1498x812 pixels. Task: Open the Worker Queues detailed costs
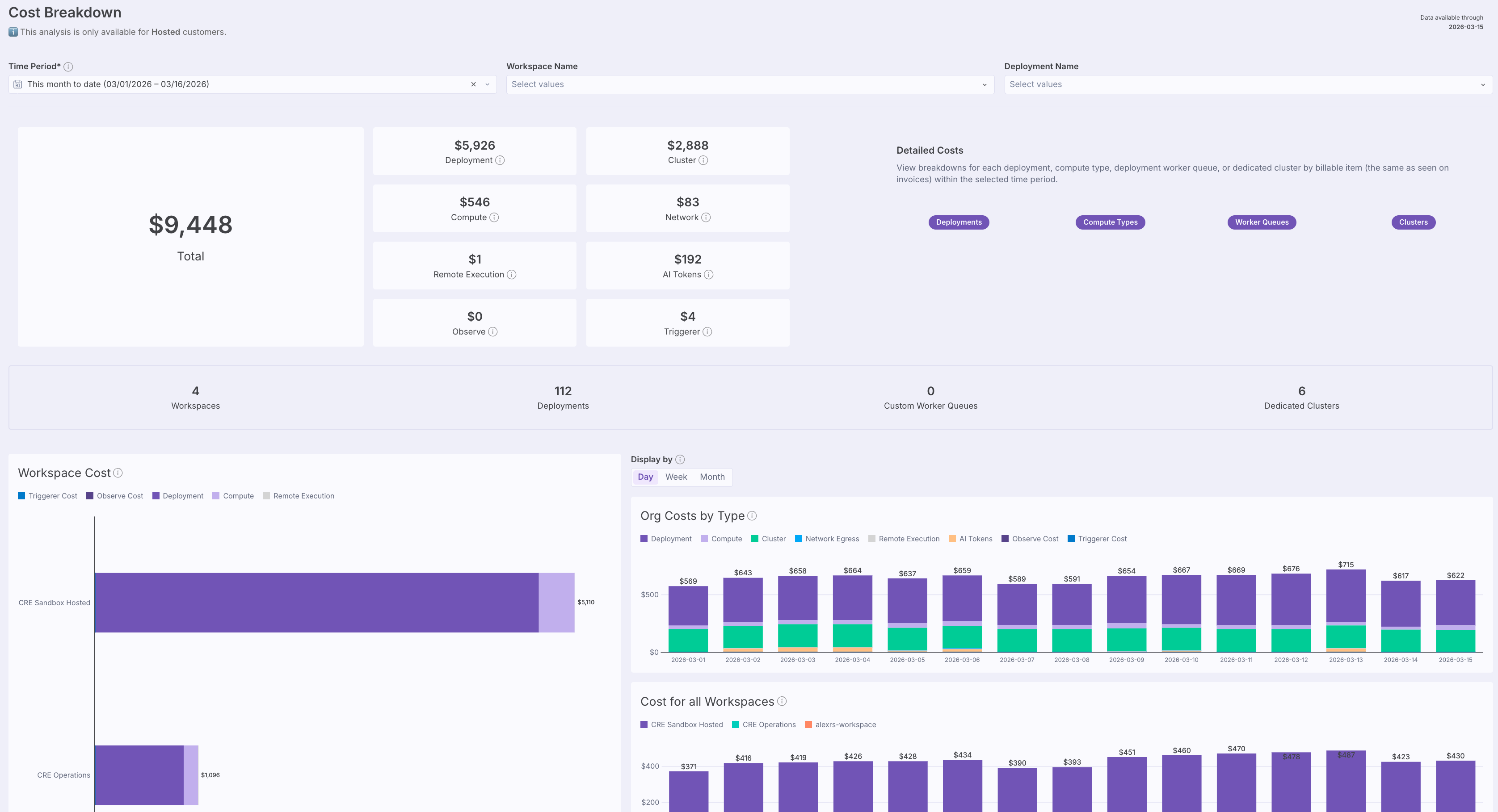tap(1261, 222)
